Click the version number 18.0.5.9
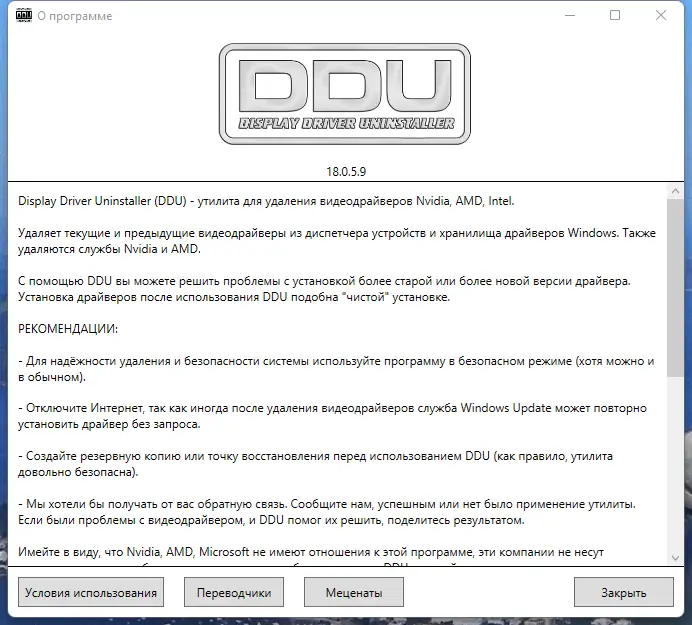This screenshot has height=625, width=692. (346, 172)
